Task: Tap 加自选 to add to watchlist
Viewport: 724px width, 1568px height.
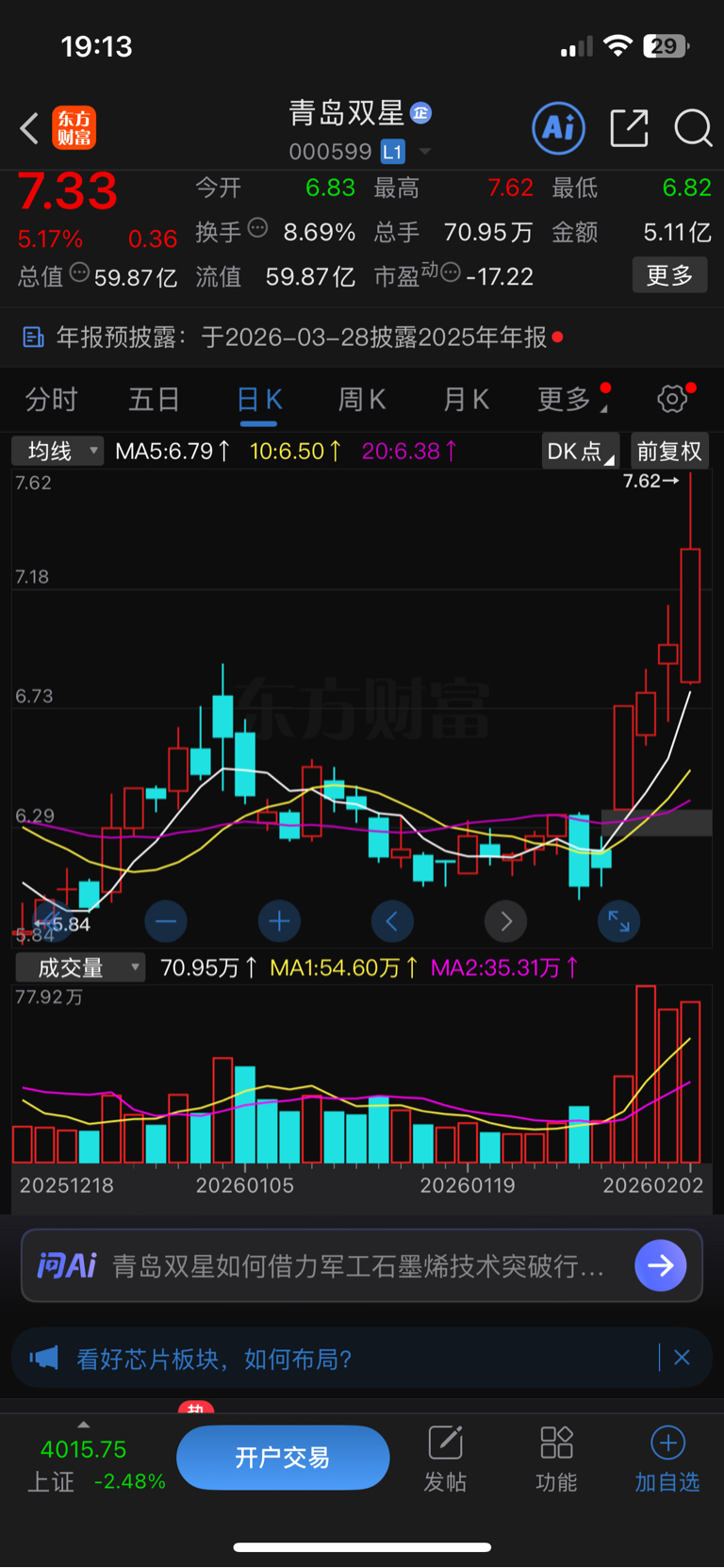Action: coord(667,1459)
